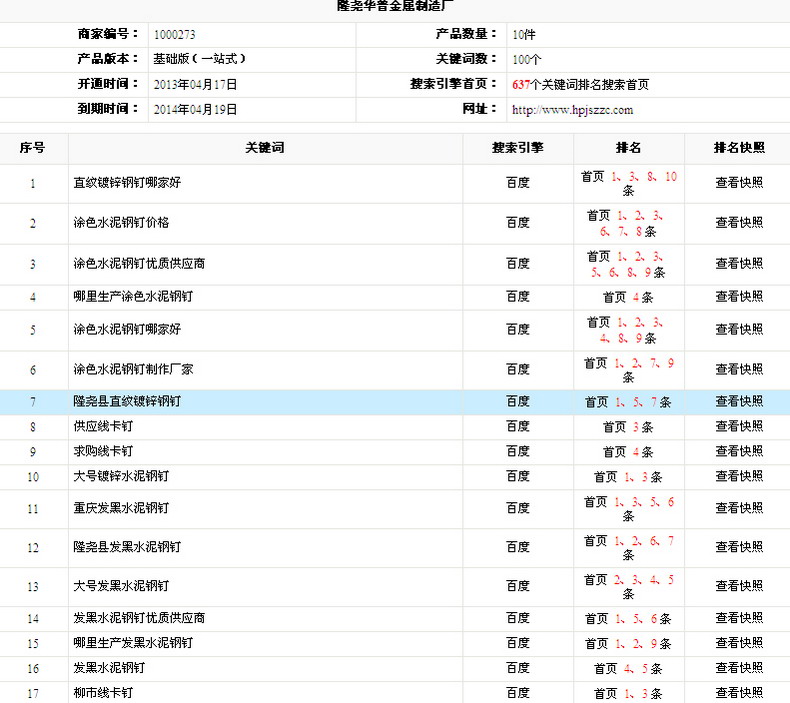Open 查看快照 for 哪里生产涂色水泥钢钉
Viewport: 790px width, 703px height.
click(x=739, y=297)
